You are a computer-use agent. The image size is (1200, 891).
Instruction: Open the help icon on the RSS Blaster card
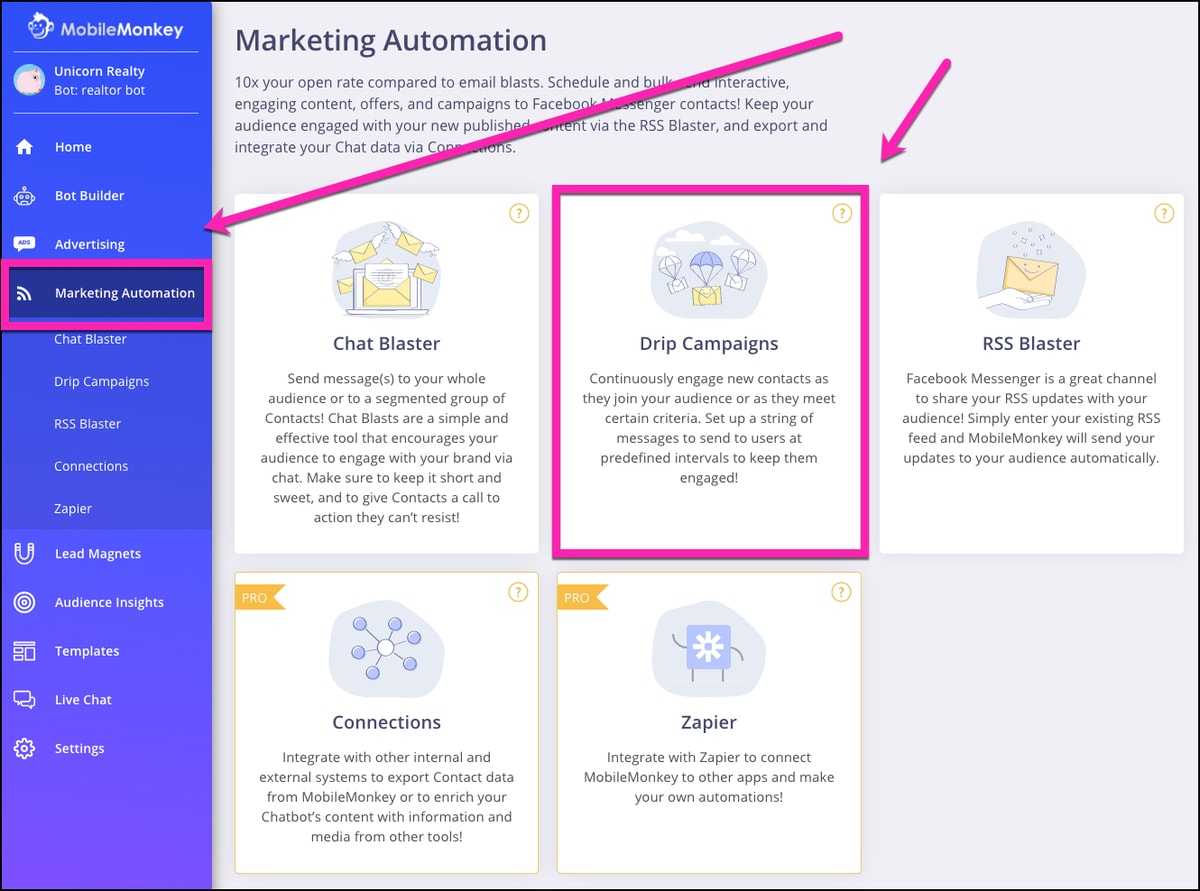click(x=1164, y=213)
